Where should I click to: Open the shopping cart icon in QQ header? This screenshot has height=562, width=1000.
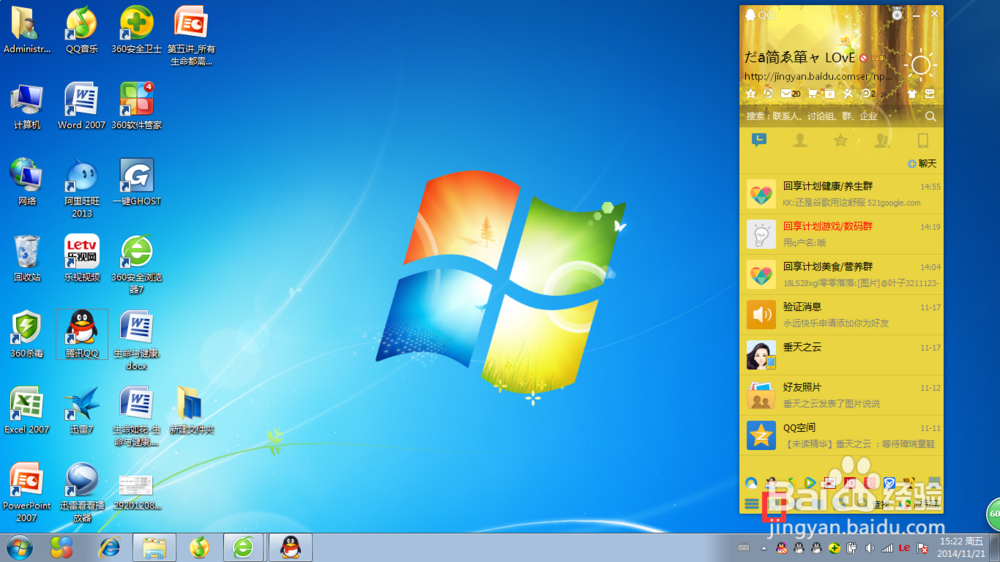point(812,94)
